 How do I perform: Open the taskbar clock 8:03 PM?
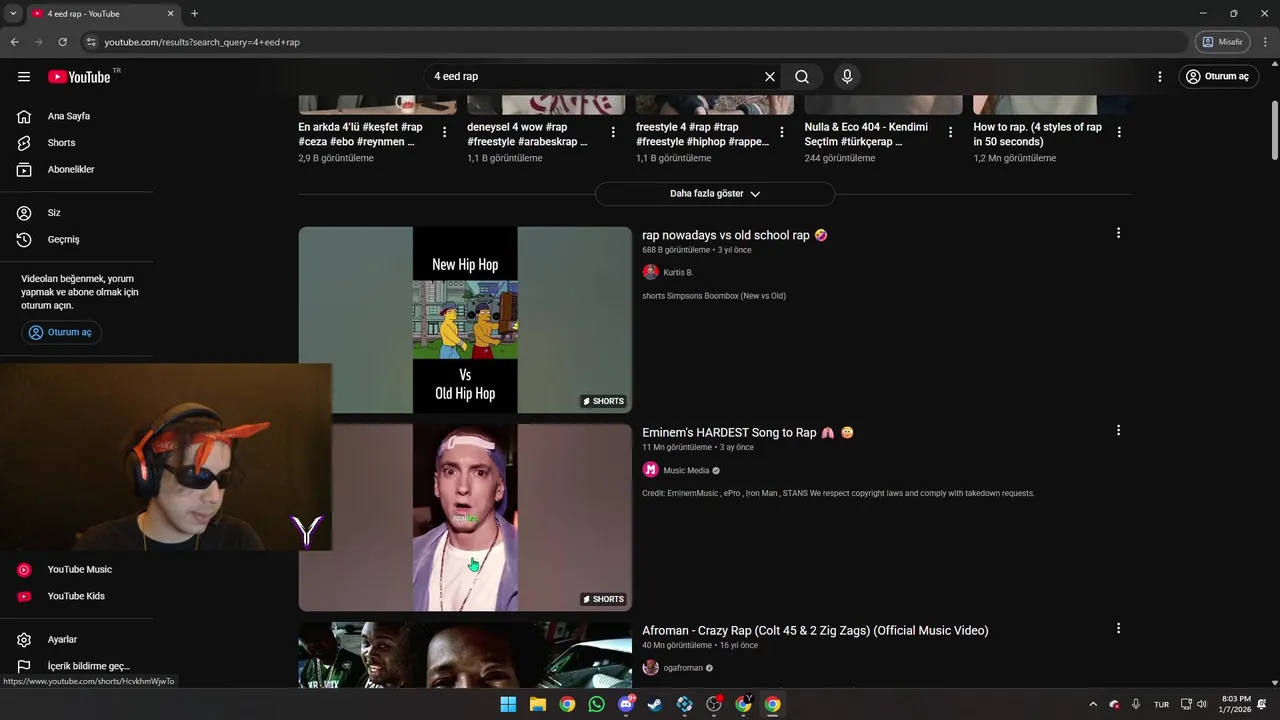click(x=1235, y=704)
